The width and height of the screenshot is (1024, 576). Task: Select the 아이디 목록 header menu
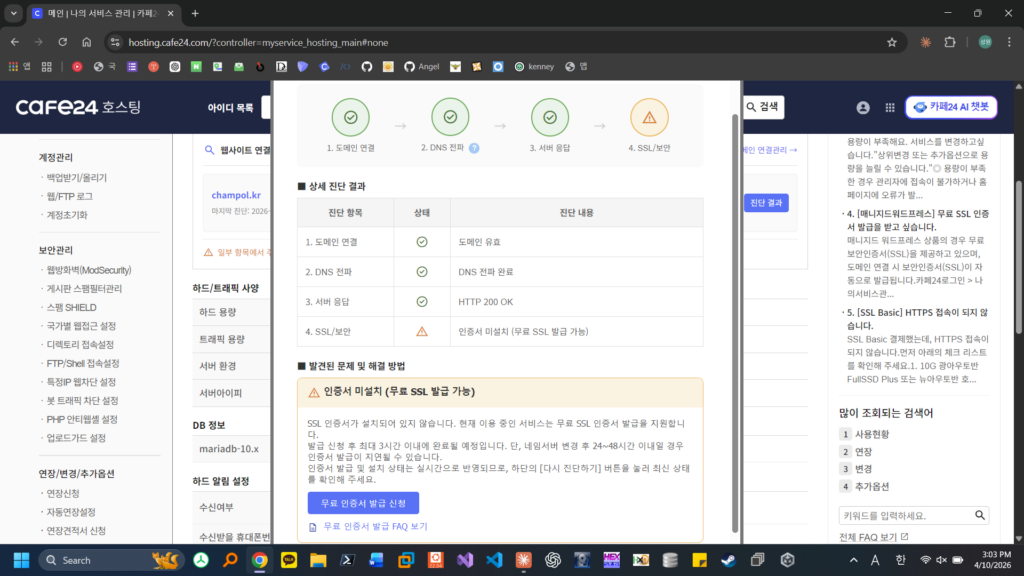(231, 108)
